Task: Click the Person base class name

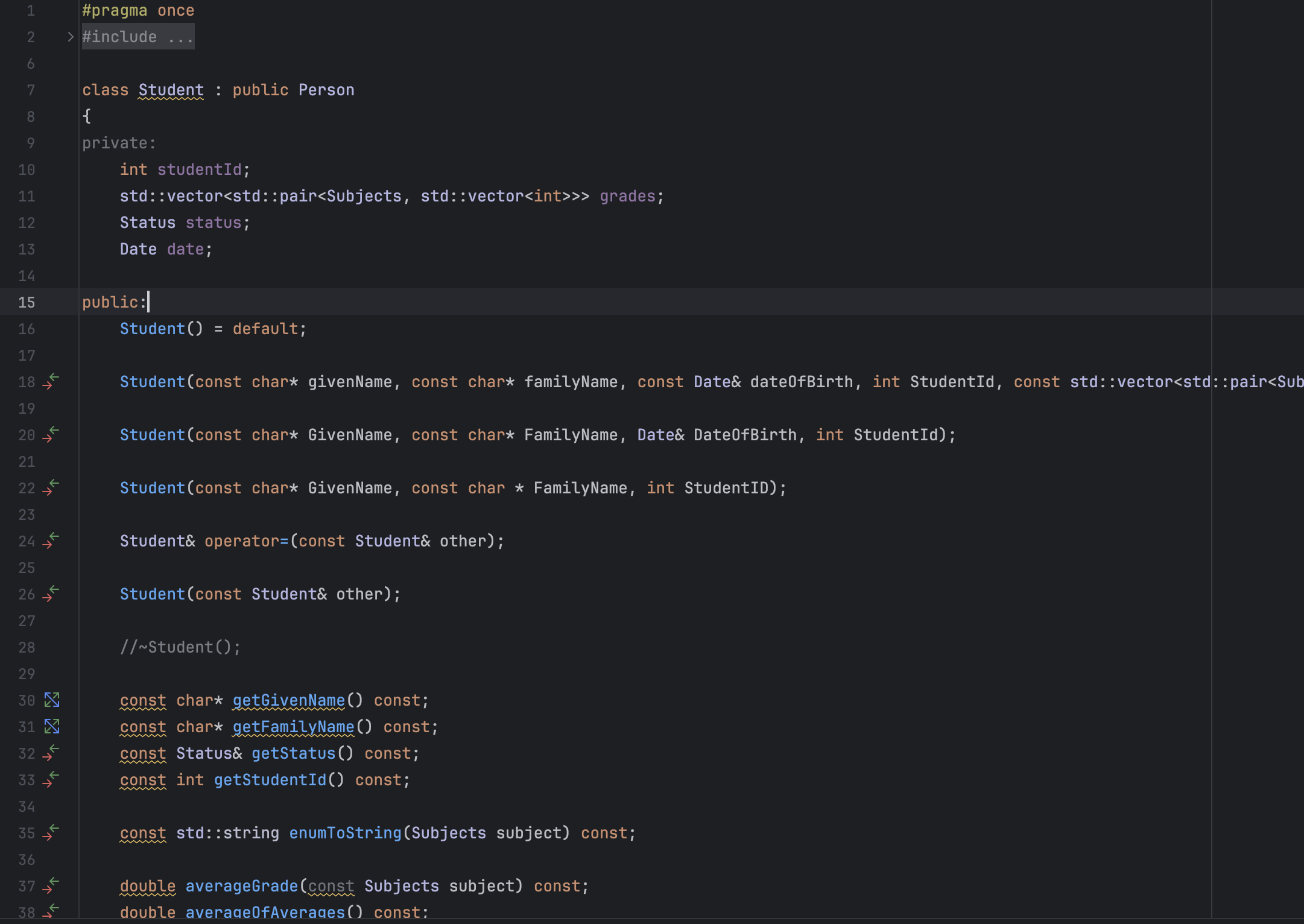Action: pos(326,90)
